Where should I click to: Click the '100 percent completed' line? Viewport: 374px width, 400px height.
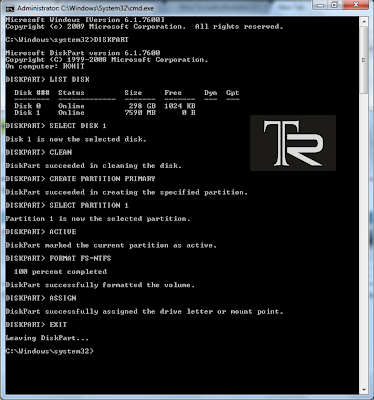[x=61, y=272]
